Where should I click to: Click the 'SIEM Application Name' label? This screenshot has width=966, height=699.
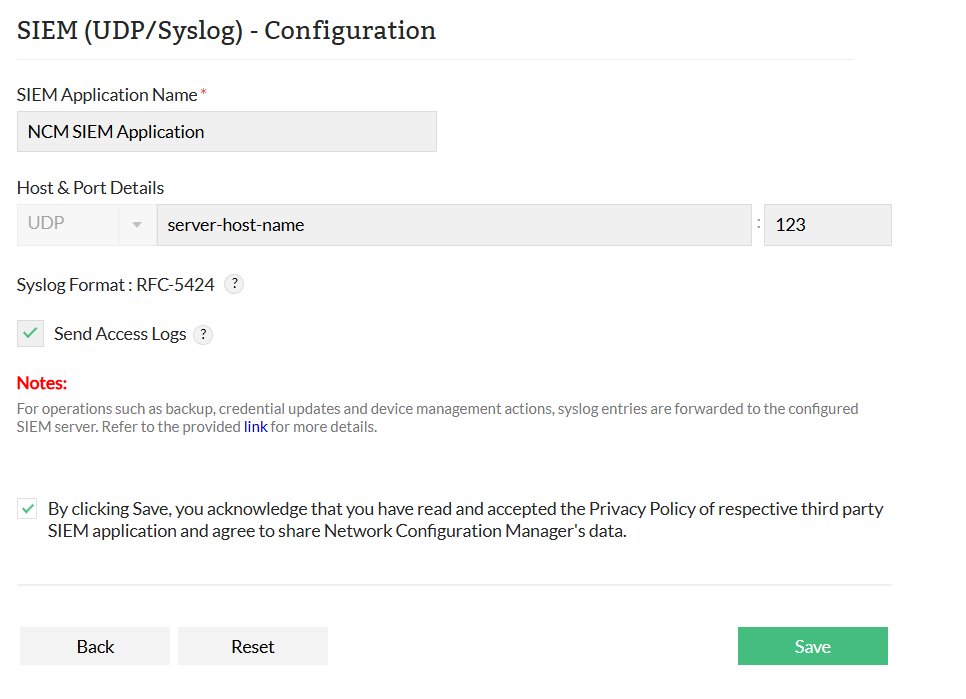[x=107, y=95]
